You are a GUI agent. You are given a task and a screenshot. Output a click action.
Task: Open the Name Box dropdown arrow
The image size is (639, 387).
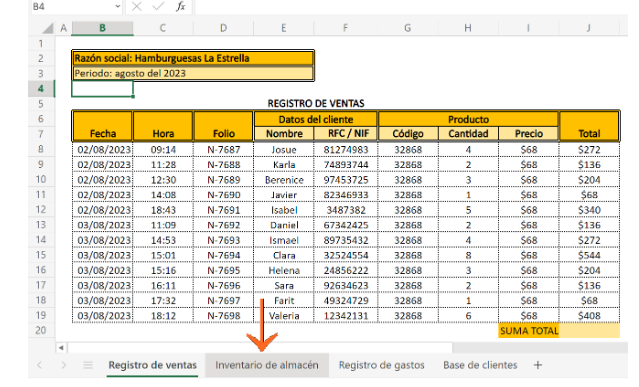click(x=117, y=7)
